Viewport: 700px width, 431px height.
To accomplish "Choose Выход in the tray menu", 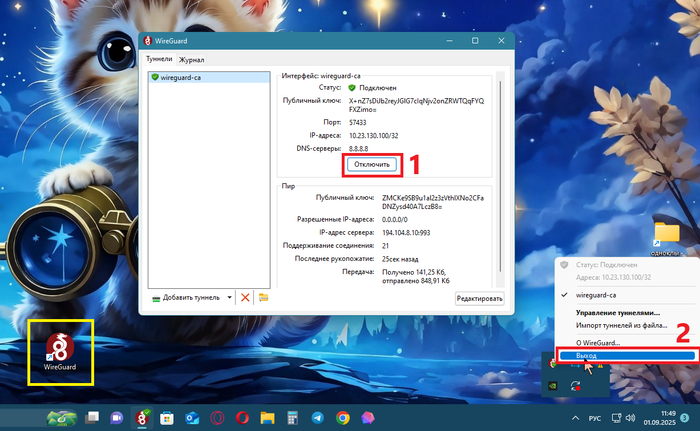I will (x=627, y=356).
